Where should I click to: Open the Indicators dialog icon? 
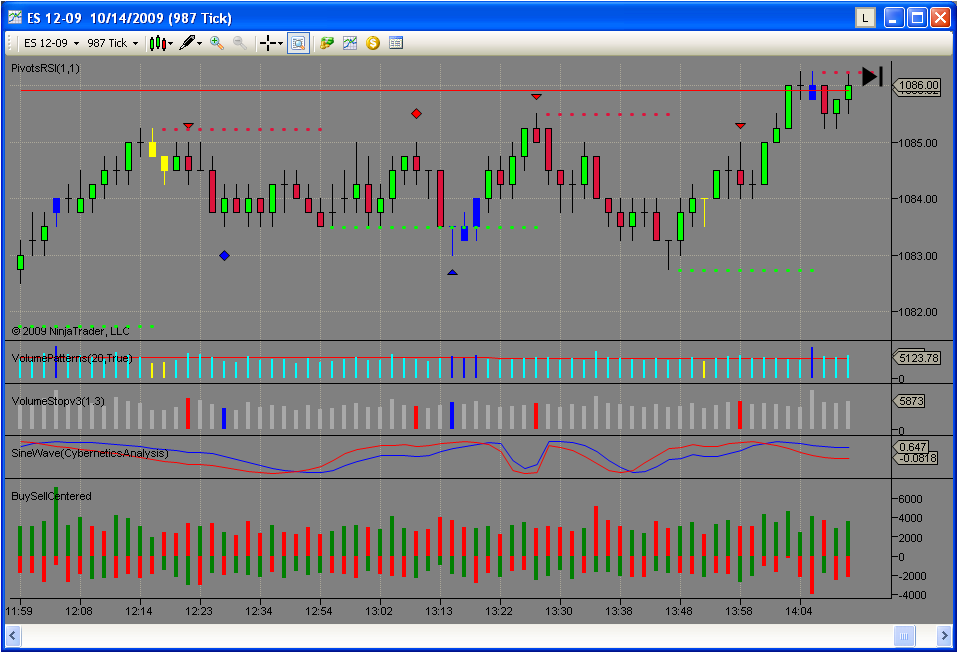tap(349, 43)
